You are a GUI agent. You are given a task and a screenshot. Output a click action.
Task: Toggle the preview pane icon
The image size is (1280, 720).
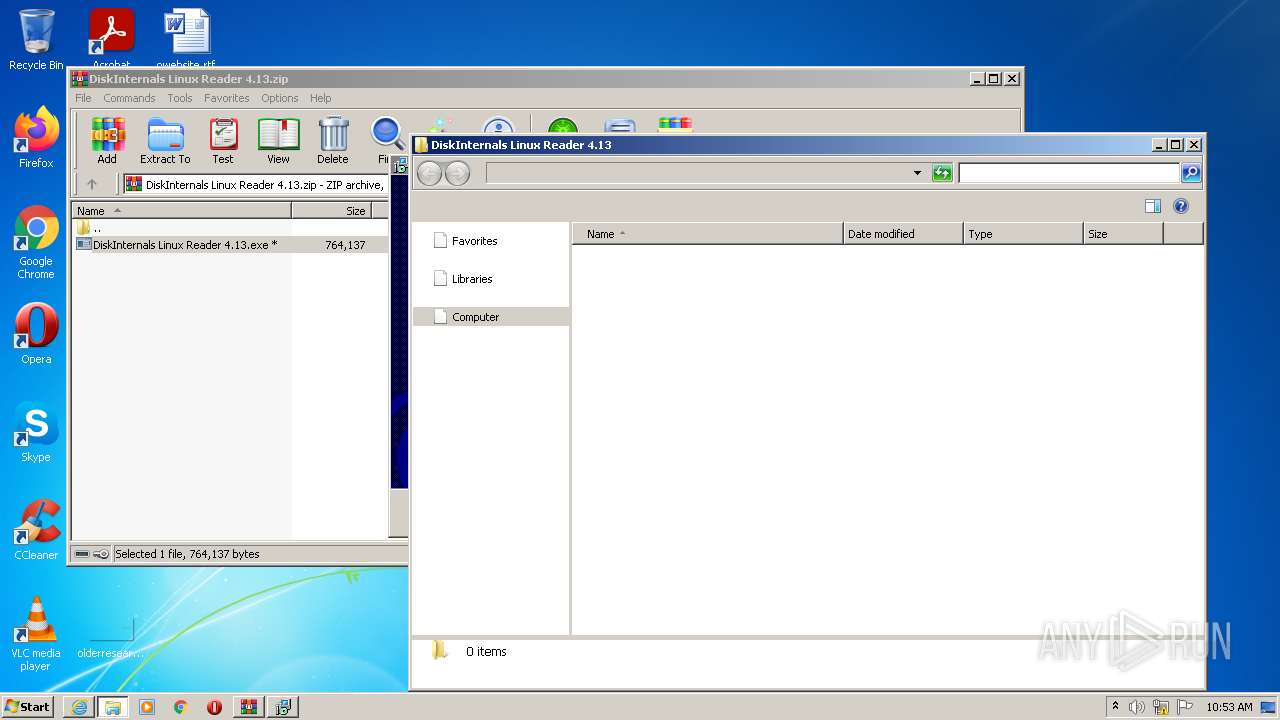[1153, 206]
